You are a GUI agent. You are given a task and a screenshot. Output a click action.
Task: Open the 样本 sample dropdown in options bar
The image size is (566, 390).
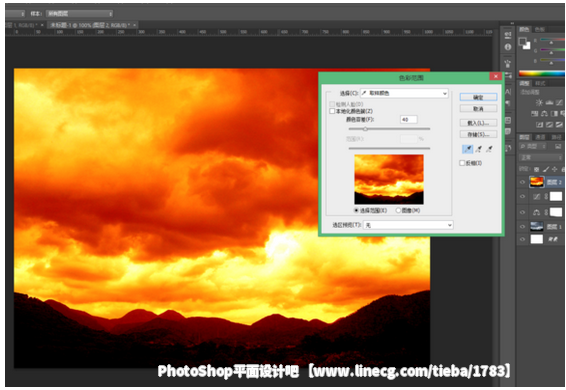(x=79, y=14)
